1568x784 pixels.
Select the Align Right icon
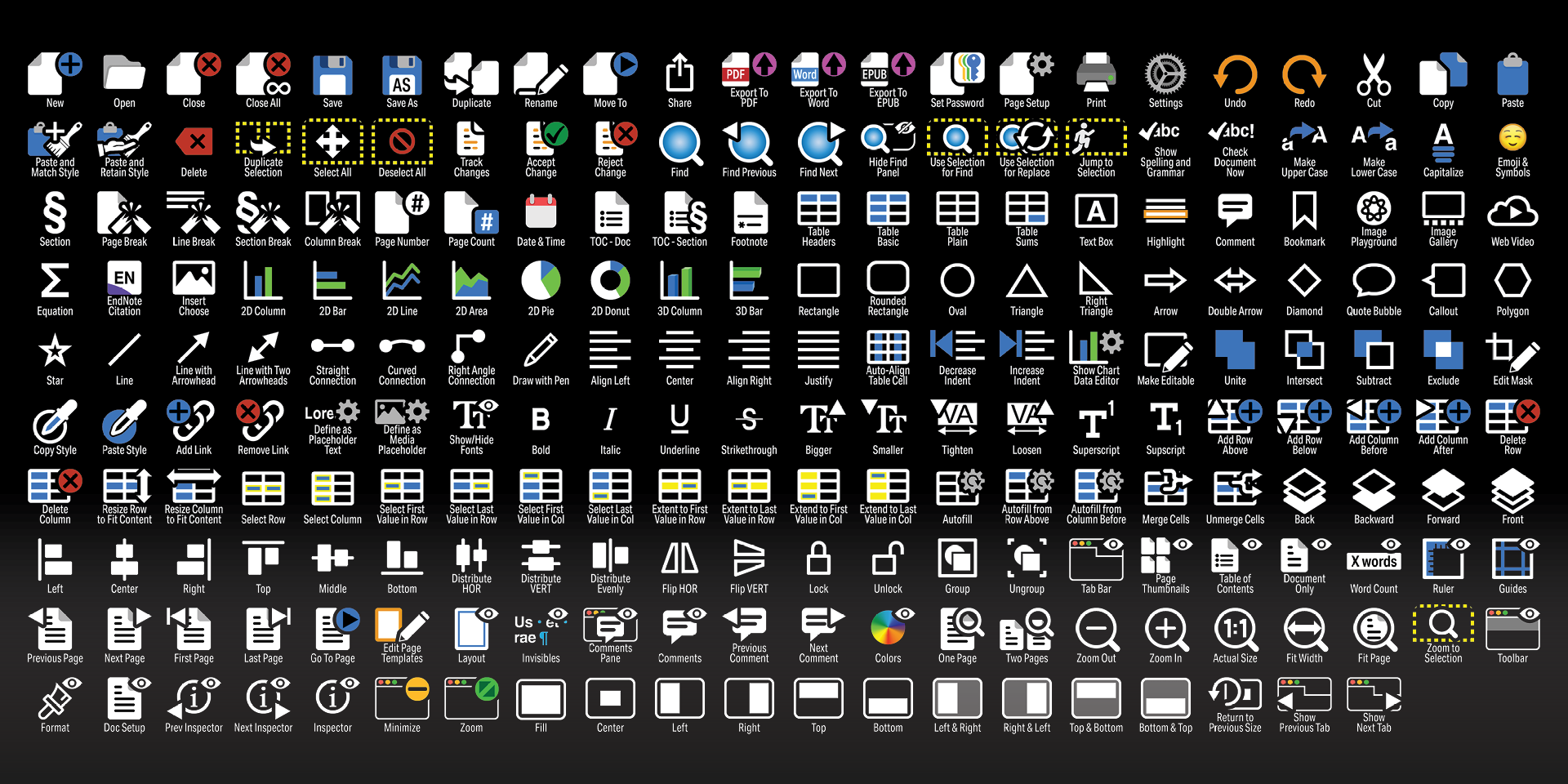[x=749, y=350]
